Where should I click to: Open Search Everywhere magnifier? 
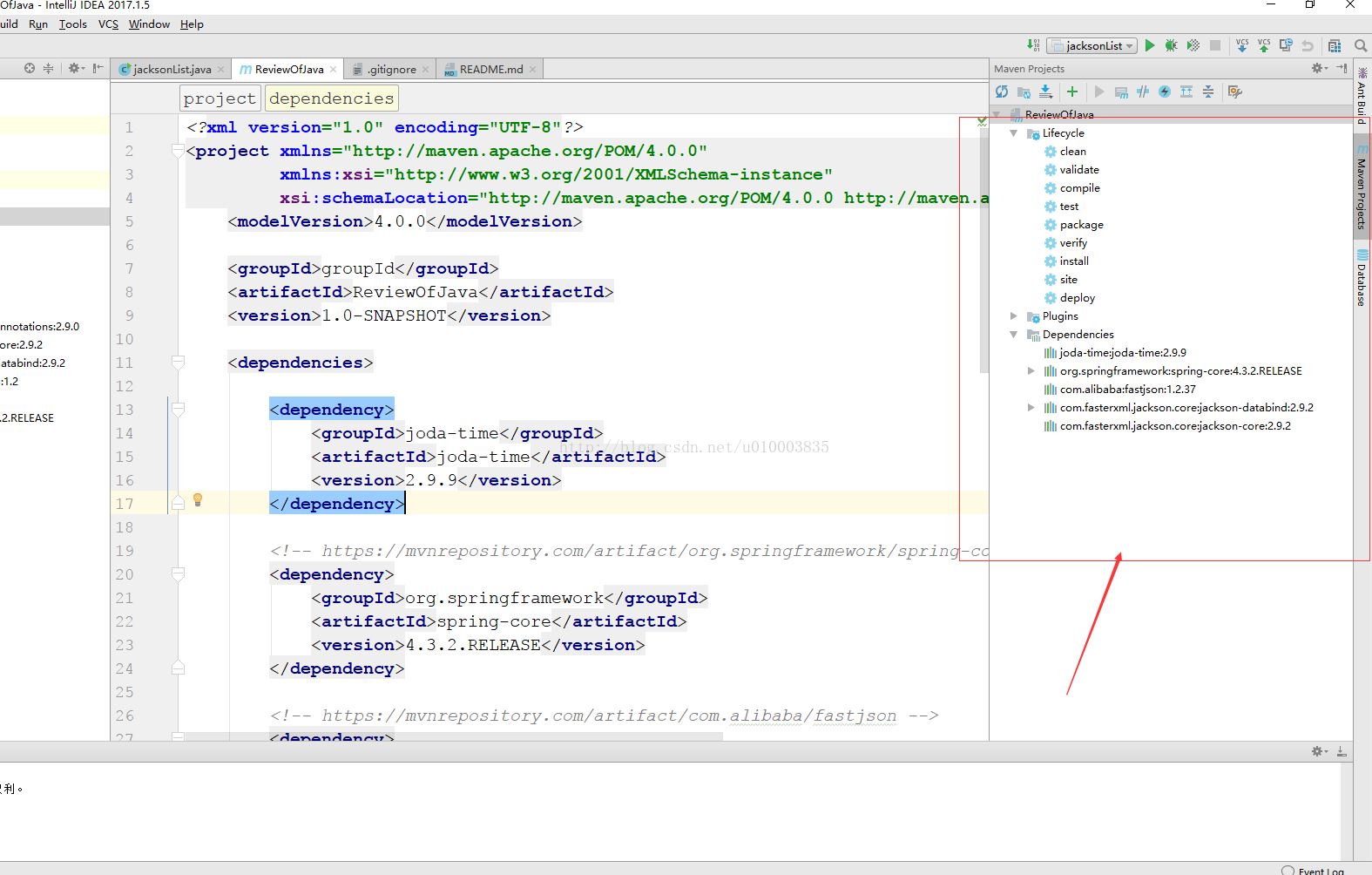[1361, 45]
